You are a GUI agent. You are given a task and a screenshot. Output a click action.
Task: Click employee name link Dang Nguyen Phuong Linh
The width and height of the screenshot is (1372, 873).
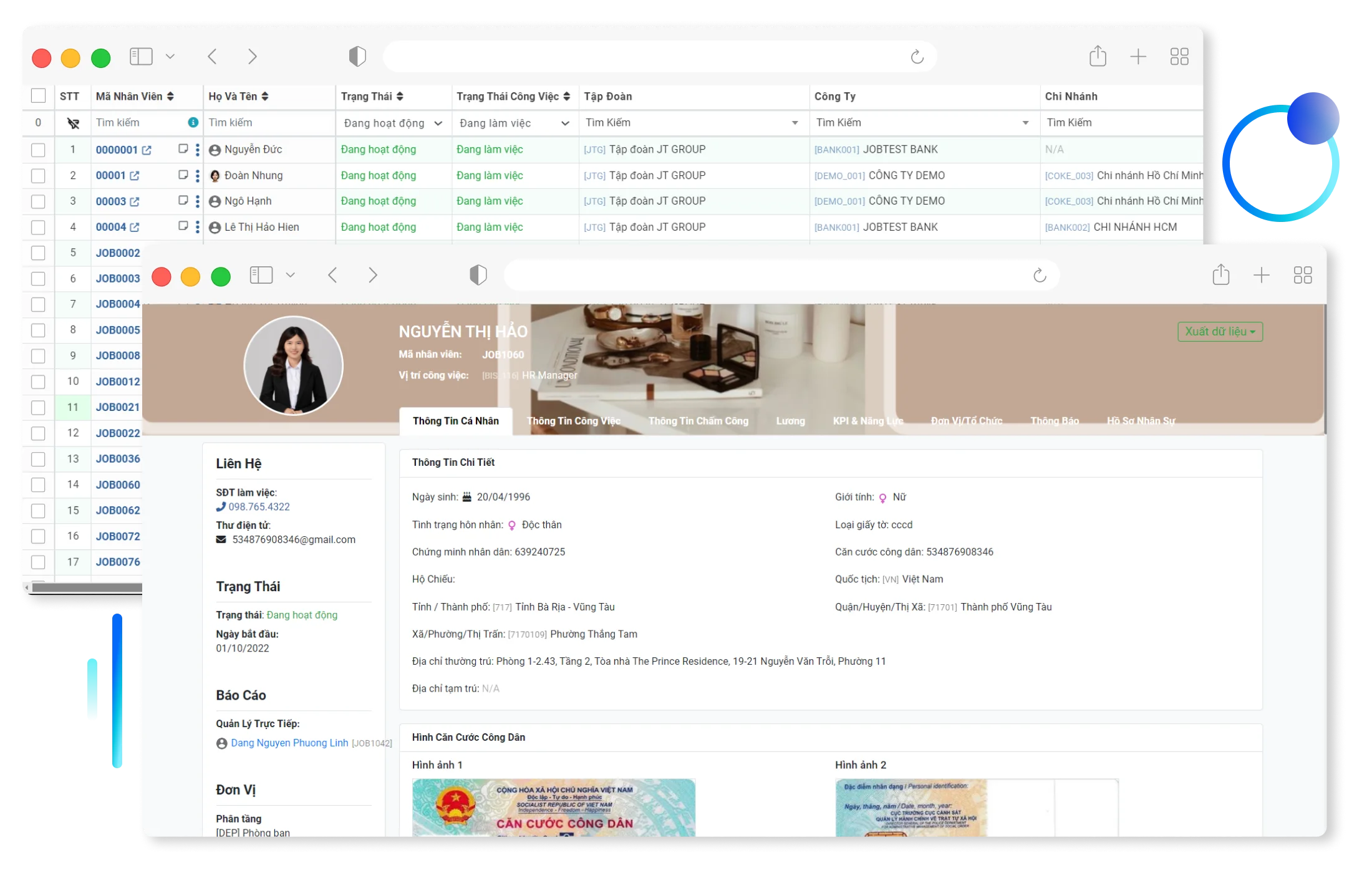click(289, 743)
